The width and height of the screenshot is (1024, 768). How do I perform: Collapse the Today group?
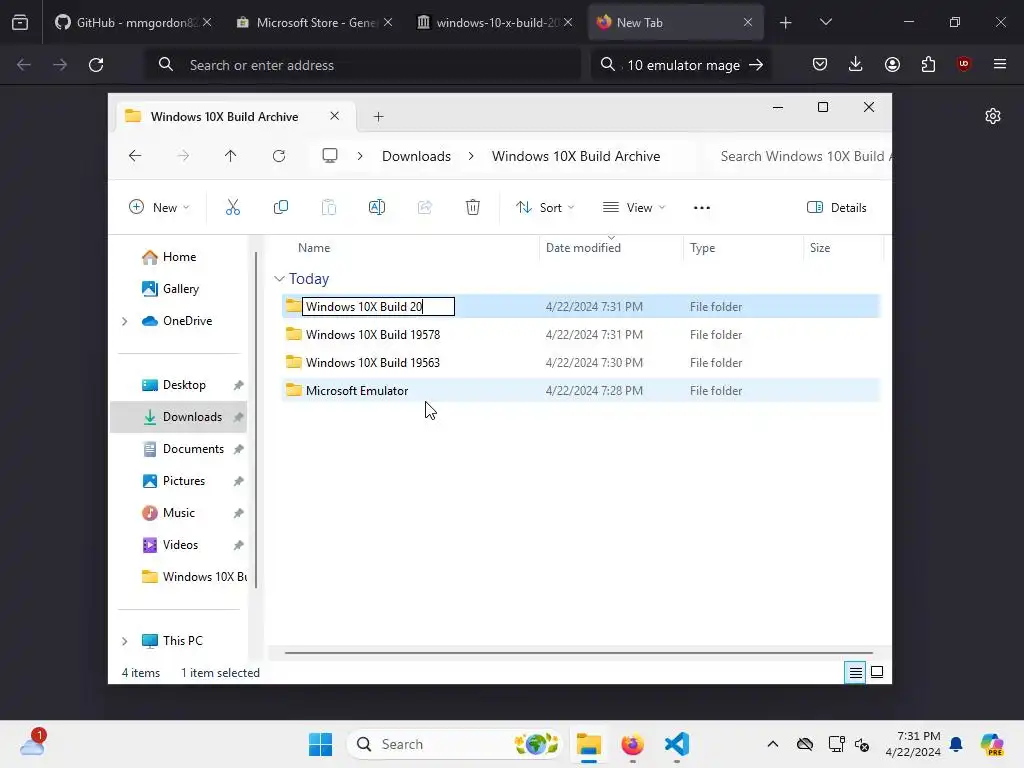tap(279, 279)
